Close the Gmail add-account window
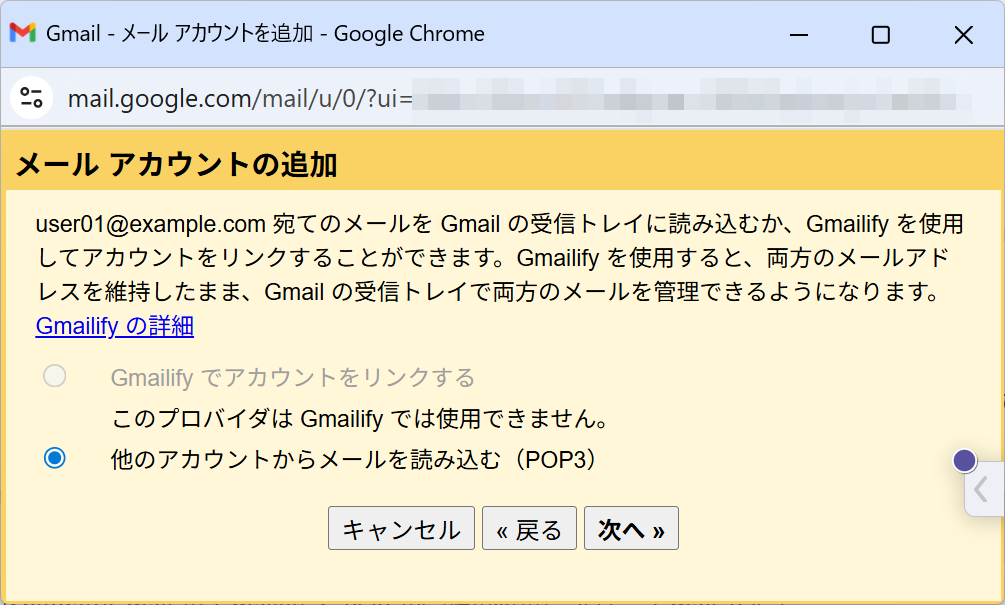1005x605 pixels. [963, 35]
